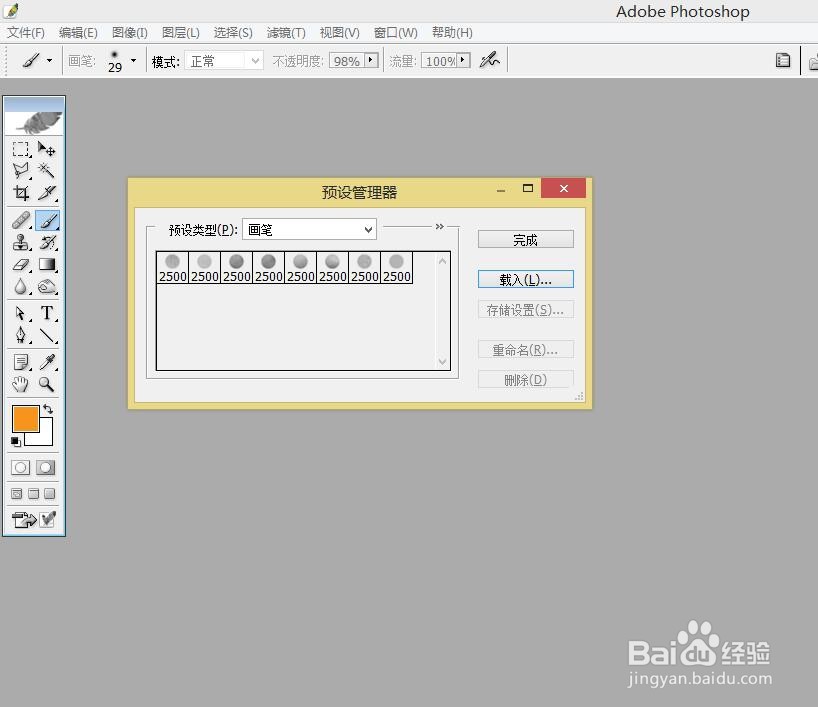Viewport: 818px width, 707px height.
Task: Select the Healing Brush tool
Action: (x=21, y=220)
